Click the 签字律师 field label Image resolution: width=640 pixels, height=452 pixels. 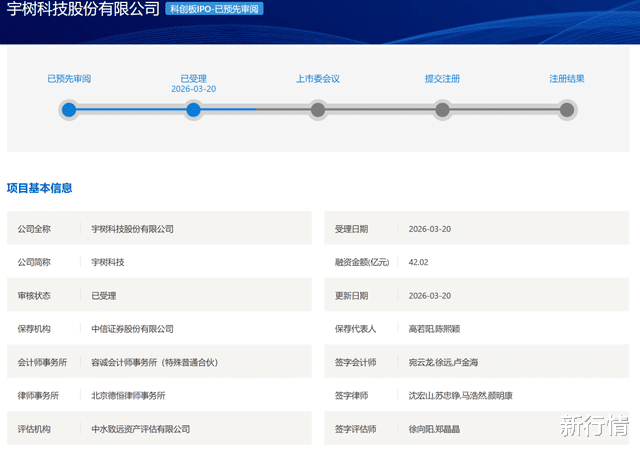[351, 395]
